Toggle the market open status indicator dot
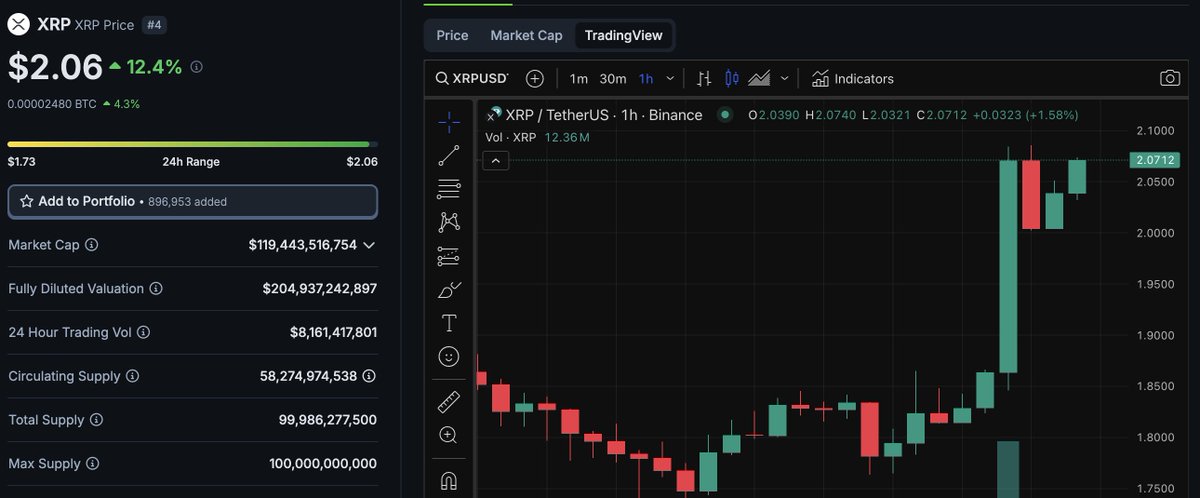This screenshot has height=498, width=1200. [725, 115]
